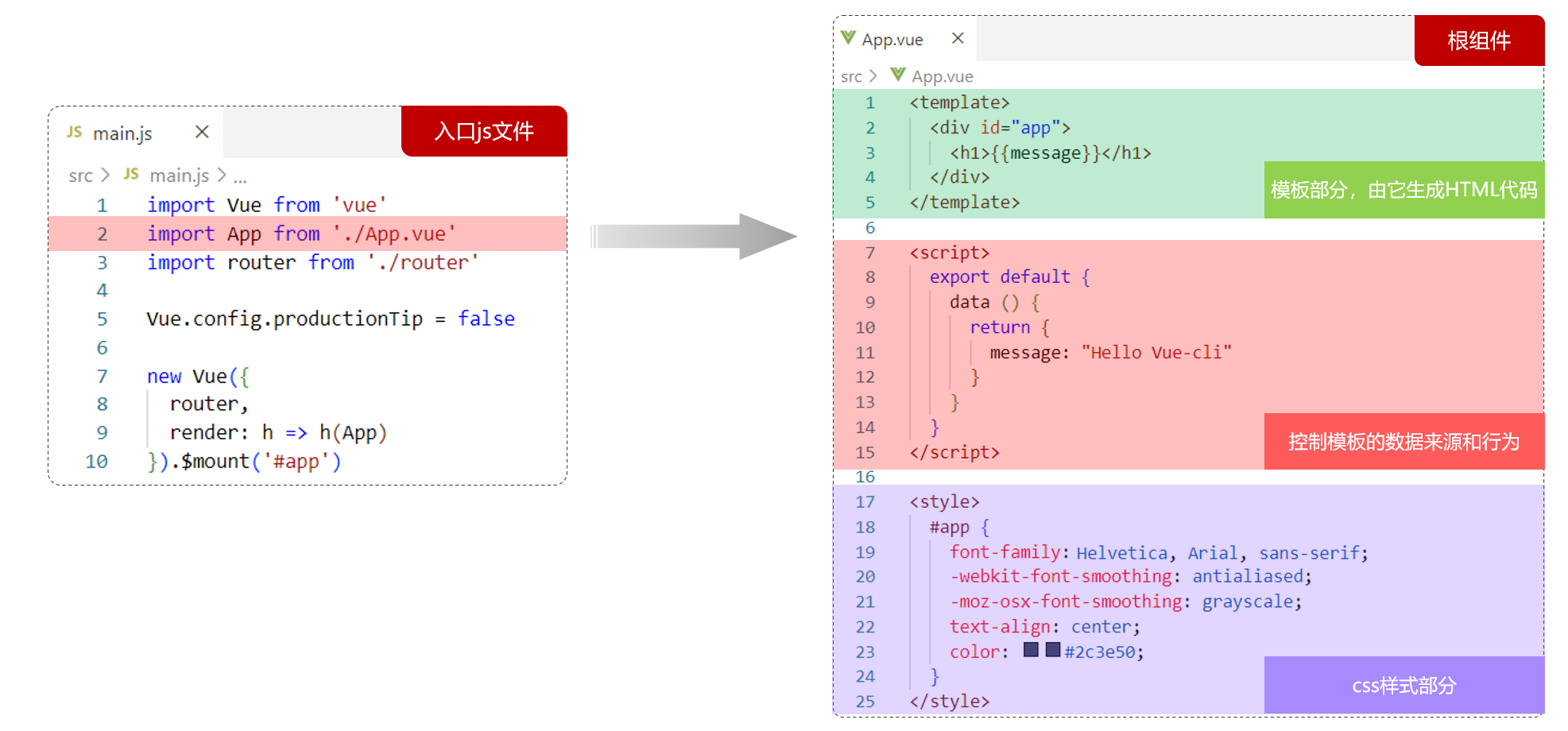
Task: Click the 控制模板的数据来源和行为 label
Action: (1404, 442)
